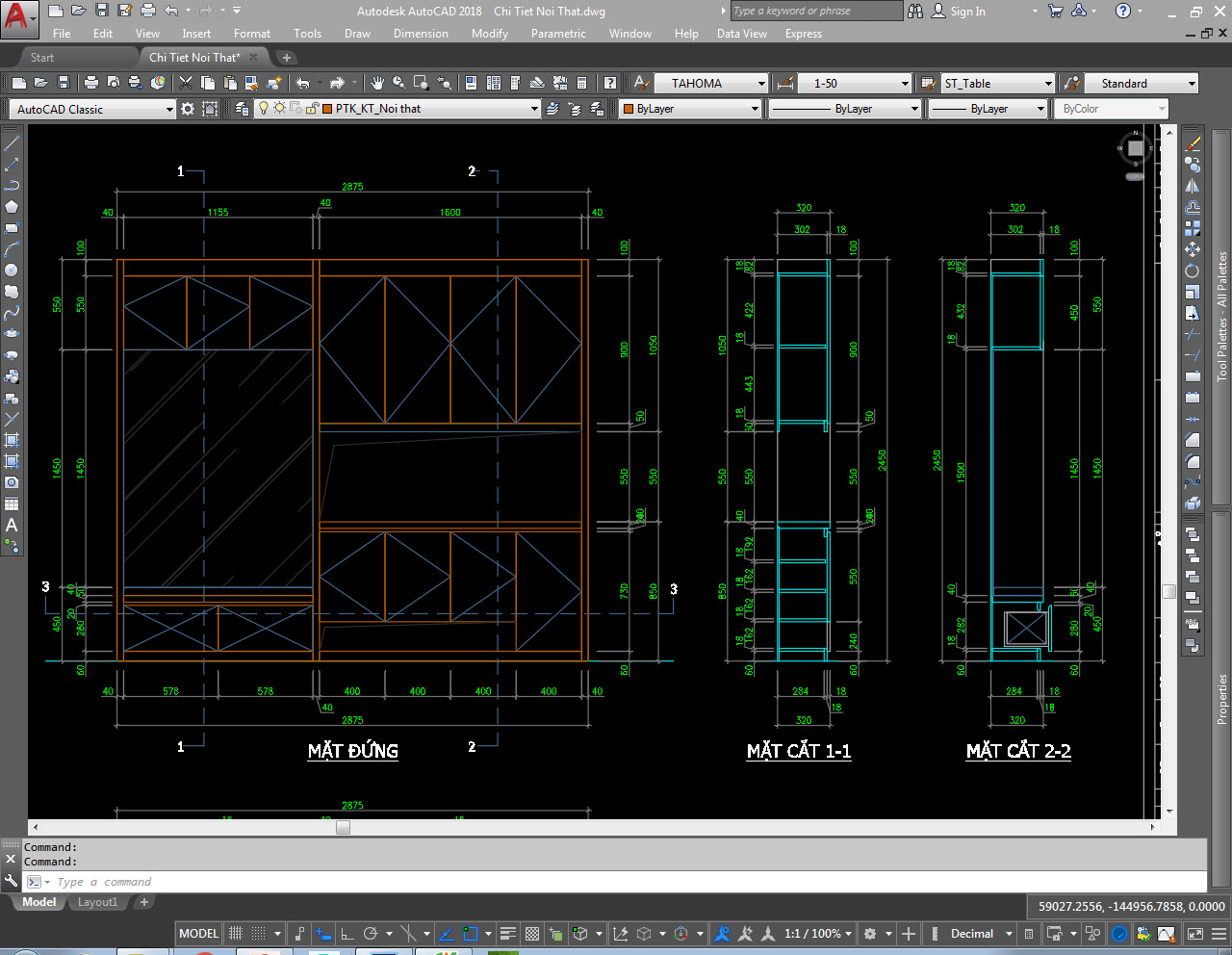This screenshot has height=955, width=1232.
Task: Click the Sign In button
Action: pos(959,12)
